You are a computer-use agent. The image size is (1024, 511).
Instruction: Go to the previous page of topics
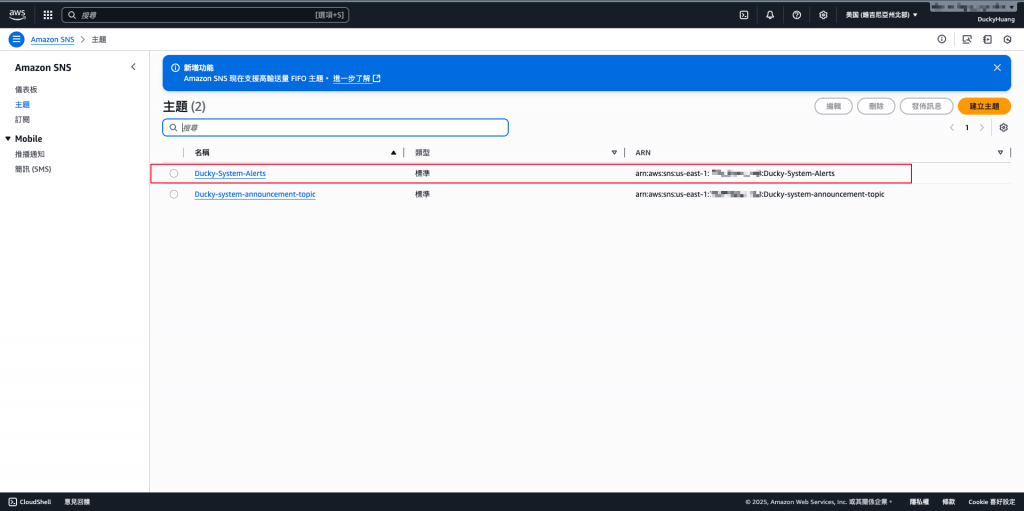[x=952, y=127]
